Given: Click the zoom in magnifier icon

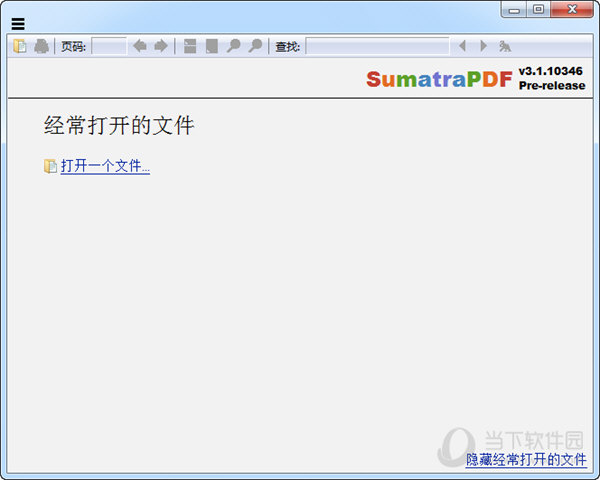Looking at the screenshot, I should pyautogui.click(x=255, y=46).
